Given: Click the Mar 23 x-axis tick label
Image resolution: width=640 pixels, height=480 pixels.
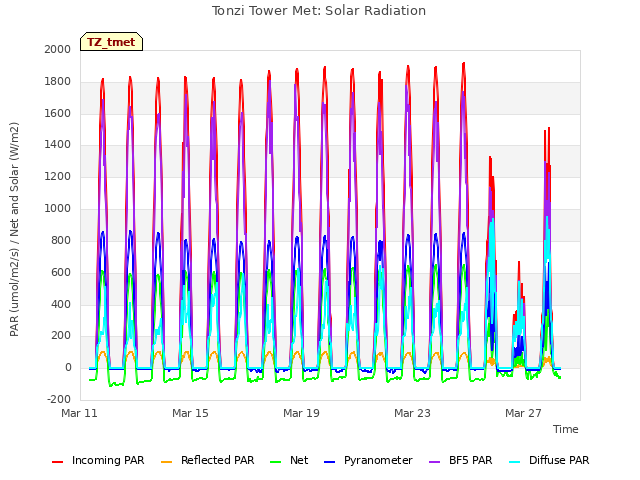Looking at the screenshot, I should 412,413.
